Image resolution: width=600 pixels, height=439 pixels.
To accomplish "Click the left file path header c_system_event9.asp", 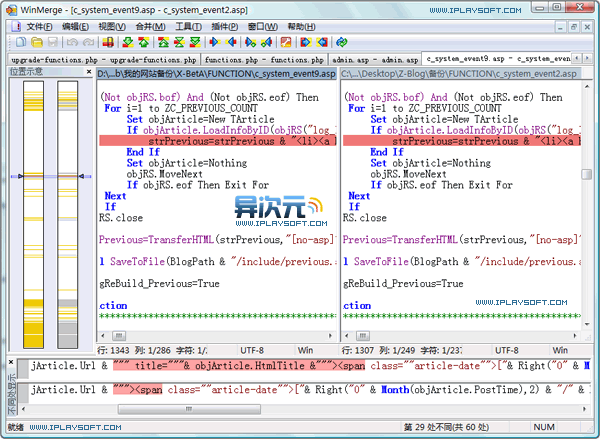I will pyautogui.click(x=217, y=73).
